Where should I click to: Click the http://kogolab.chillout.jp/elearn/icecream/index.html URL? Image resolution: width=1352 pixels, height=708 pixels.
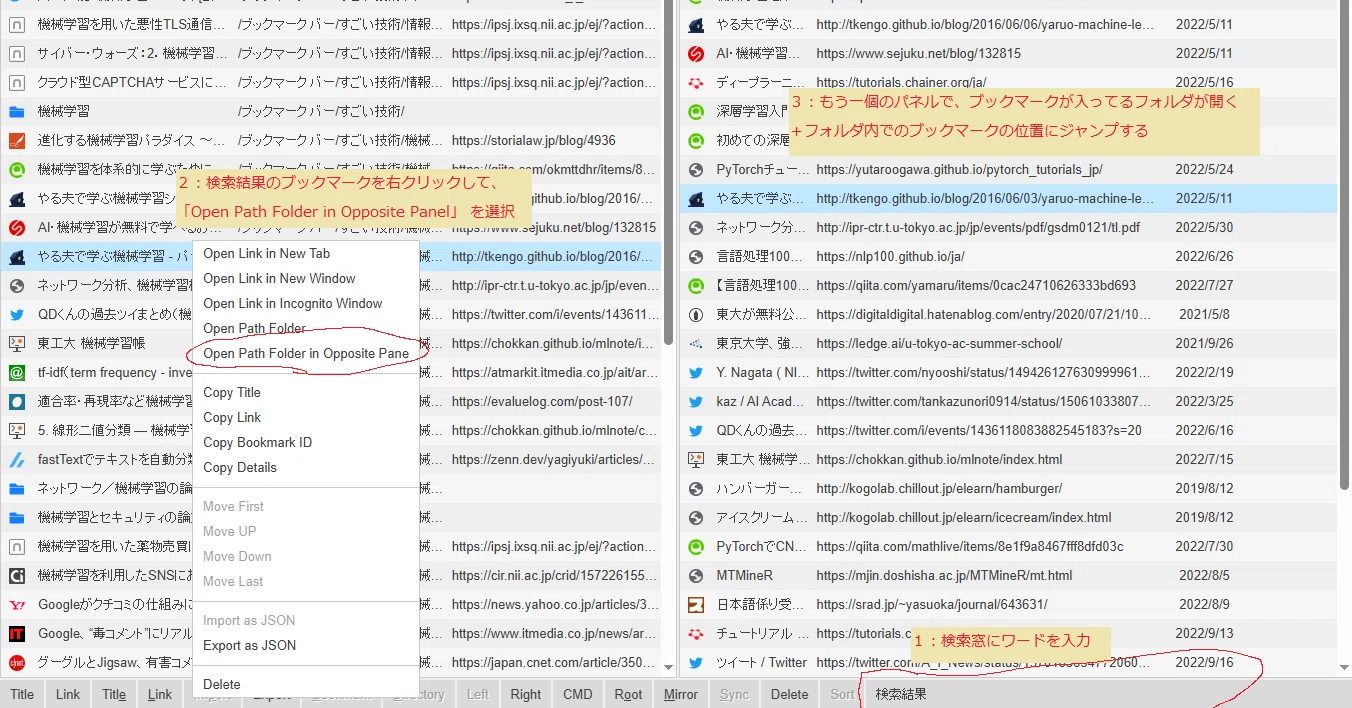click(964, 517)
